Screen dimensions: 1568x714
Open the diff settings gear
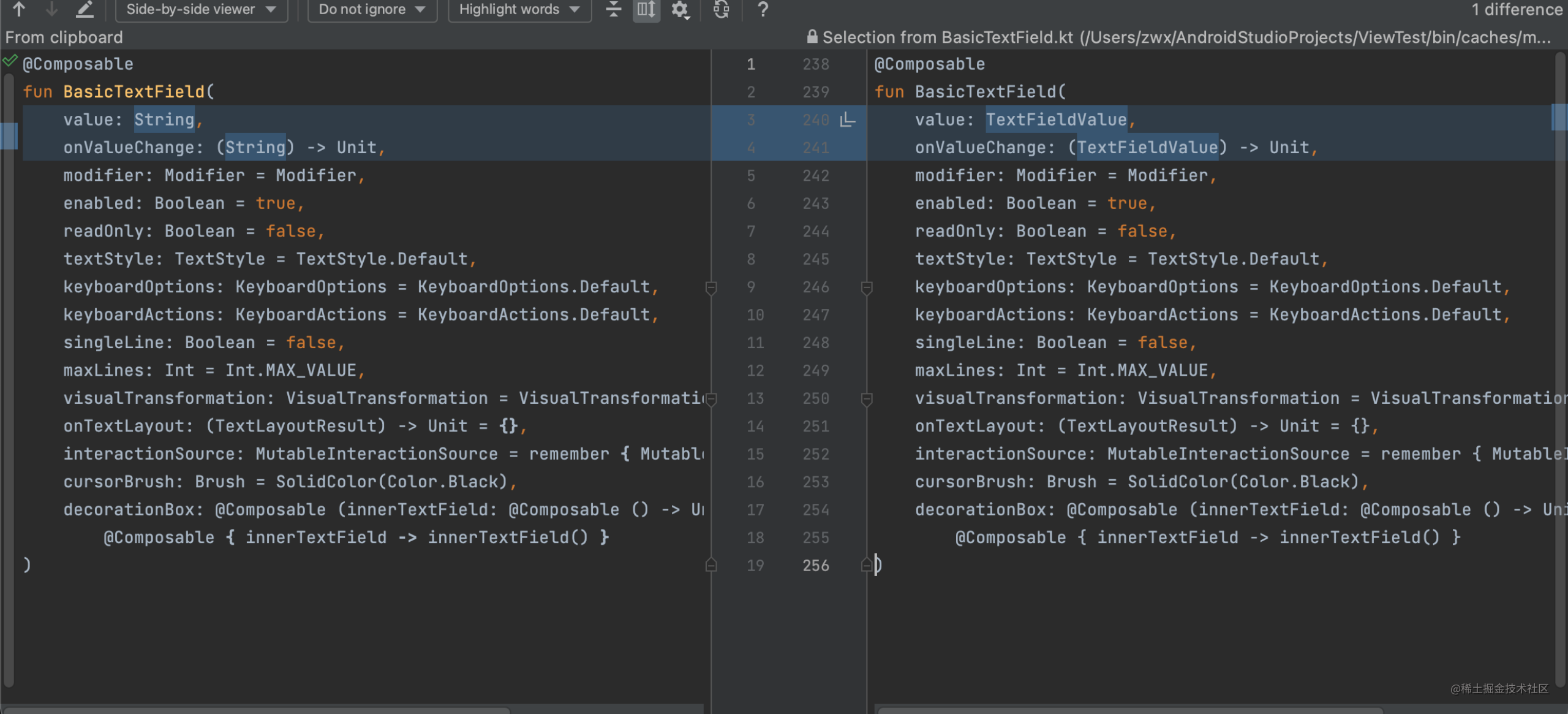pyautogui.click(x=680, y=9)
